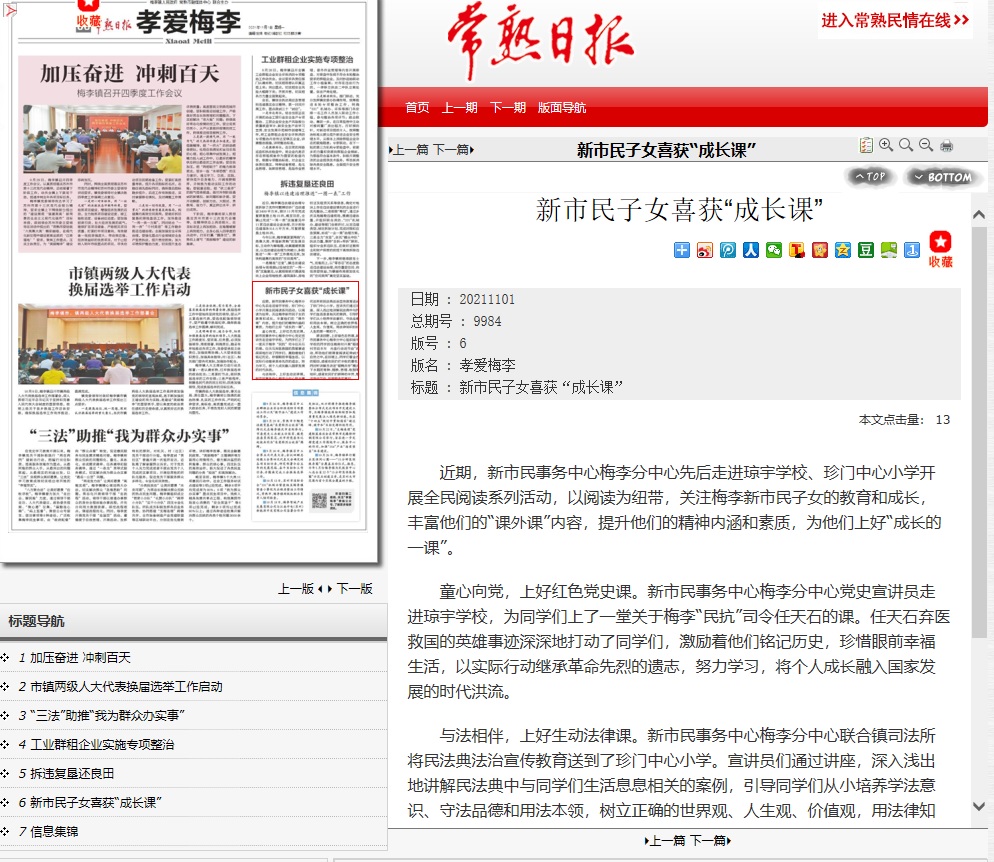The height and width of the screenshot is (862, 994).
Task: Bookmark article with the red star 收藏 icon
Action: point(941,249)
